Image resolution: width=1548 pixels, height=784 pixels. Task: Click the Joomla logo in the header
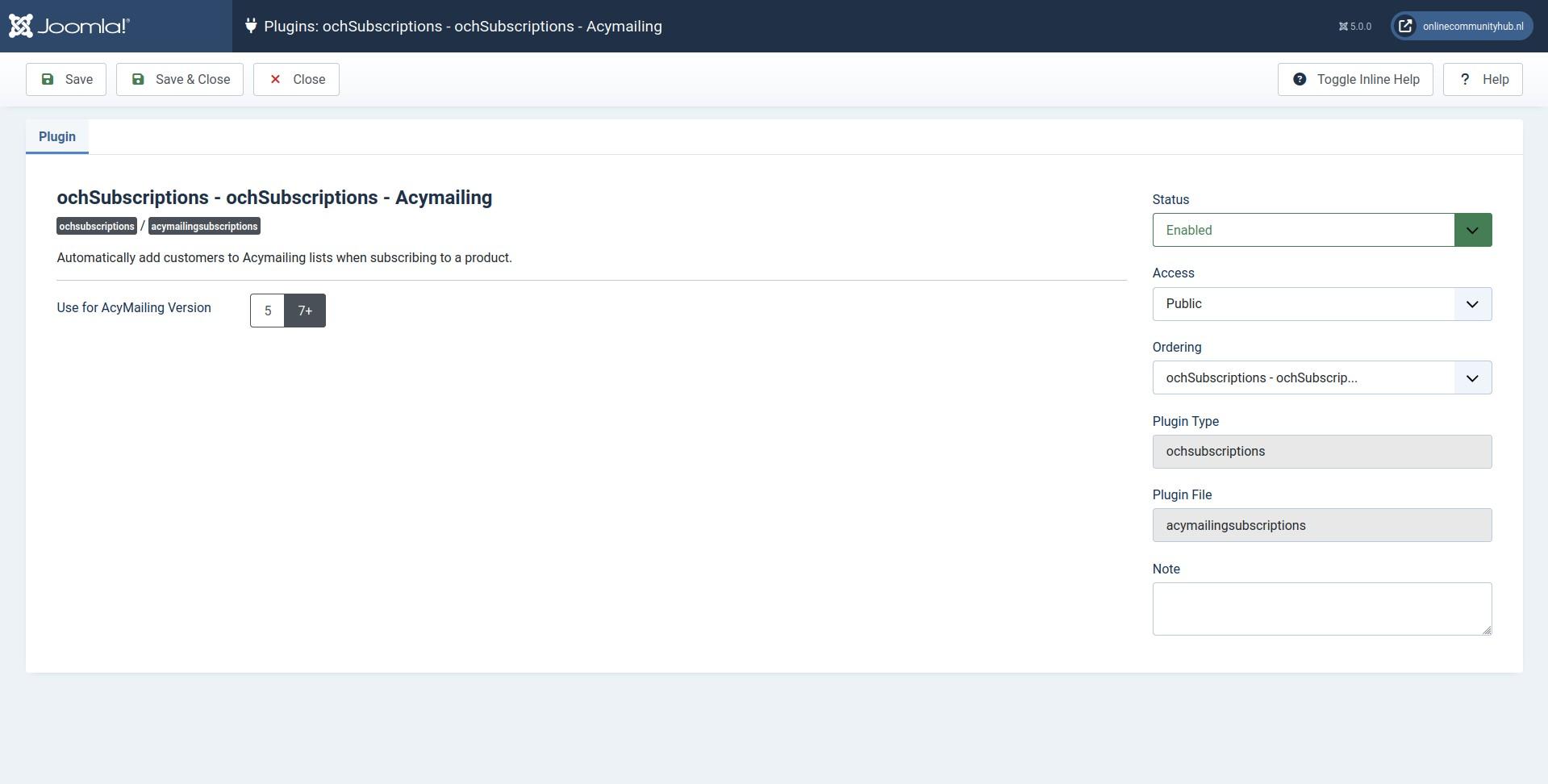point(69,26)
